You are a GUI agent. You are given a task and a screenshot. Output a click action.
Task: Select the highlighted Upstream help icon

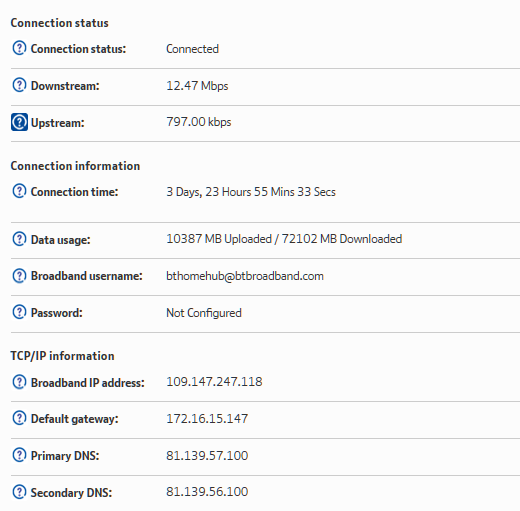click(19, 122)
